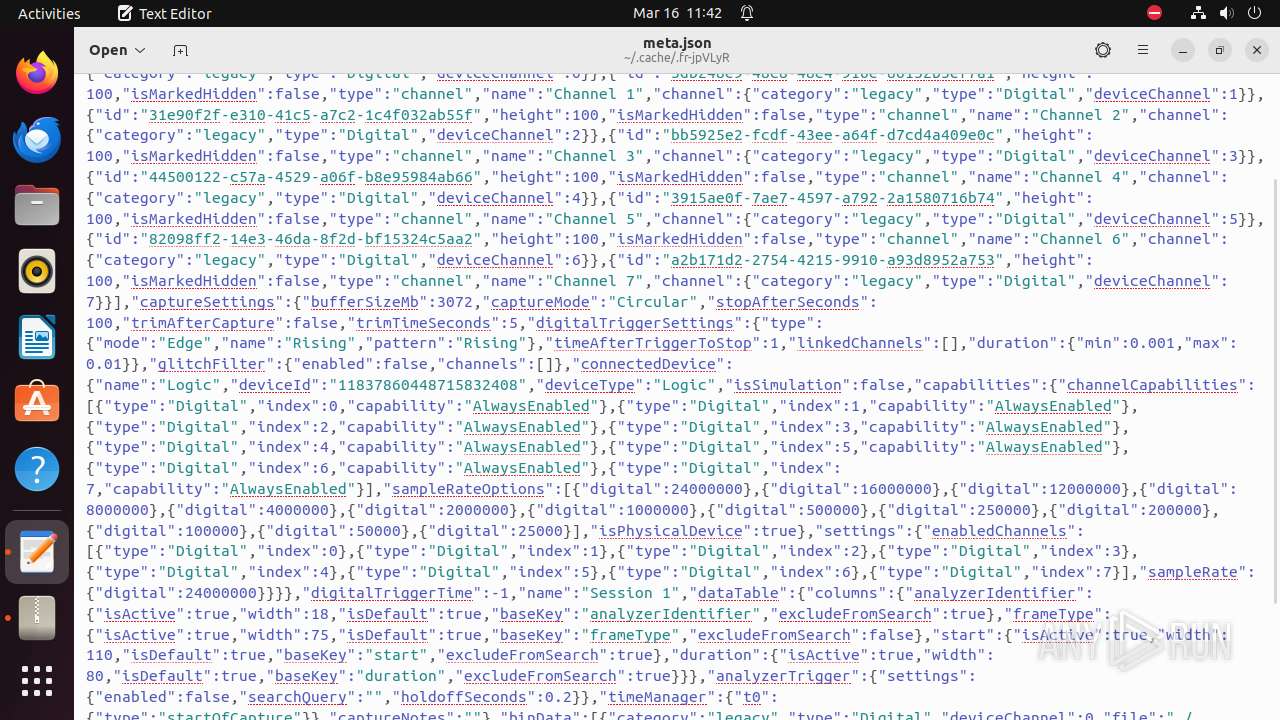Click the red do-not-disturb tray indicator
The width and height of the screenshot is (1280, 720).
pyautogui.click(x=1154, y=13)
